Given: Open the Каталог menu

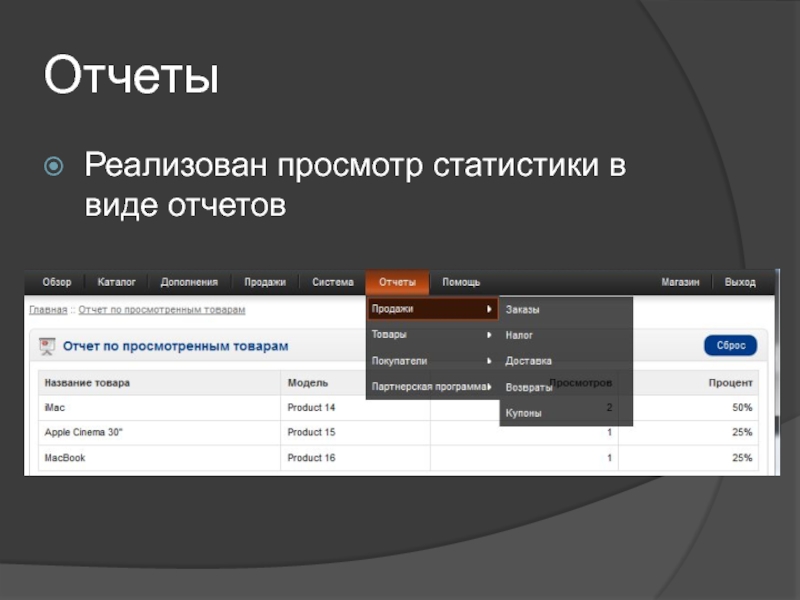Looking at the screenshot, I should 117,283.
